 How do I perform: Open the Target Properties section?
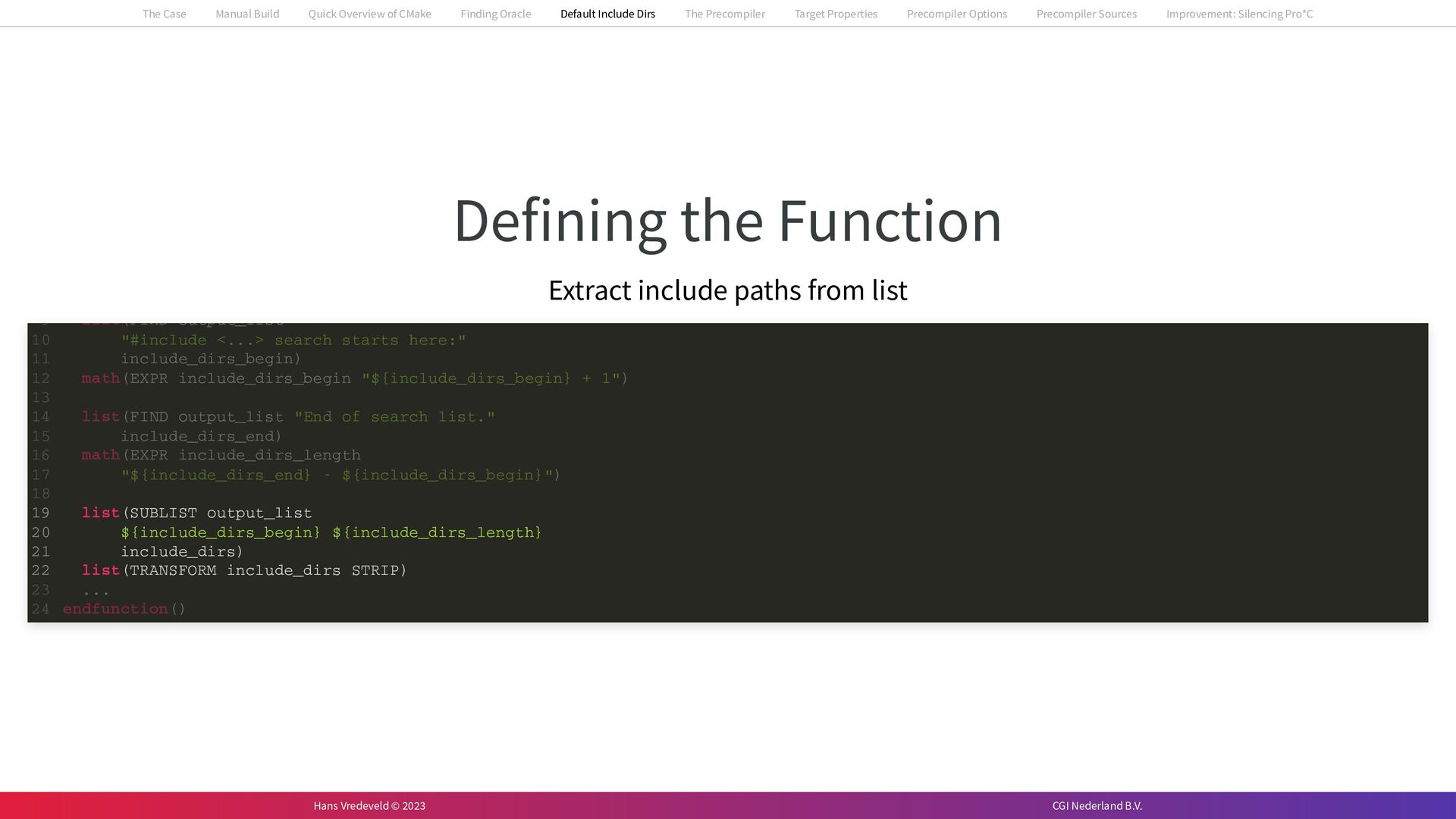click(836, 14)
